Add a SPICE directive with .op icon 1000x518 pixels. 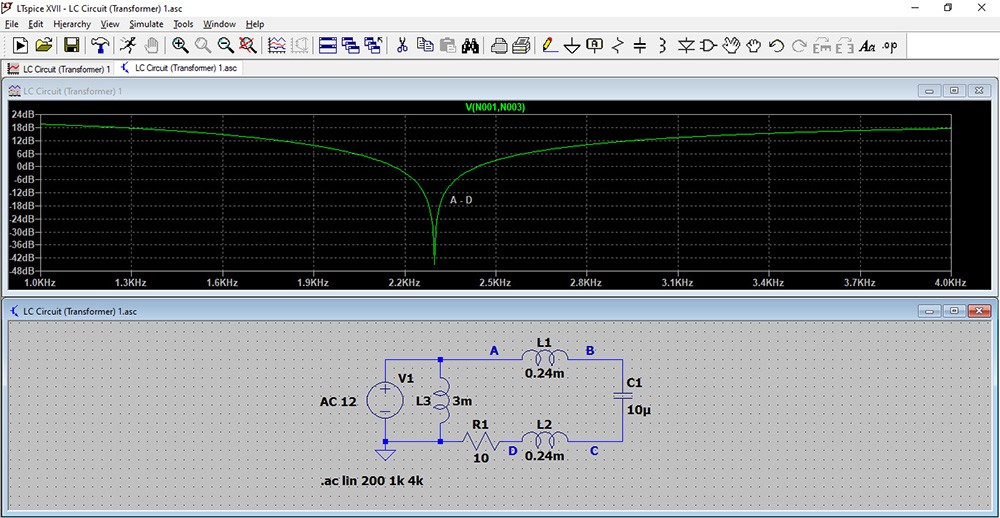coord(889,45)
